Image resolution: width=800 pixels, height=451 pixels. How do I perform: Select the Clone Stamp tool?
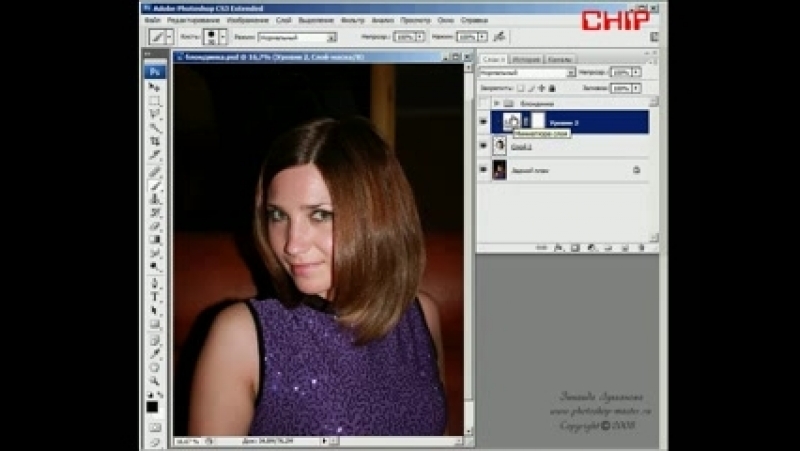[155, 199]
